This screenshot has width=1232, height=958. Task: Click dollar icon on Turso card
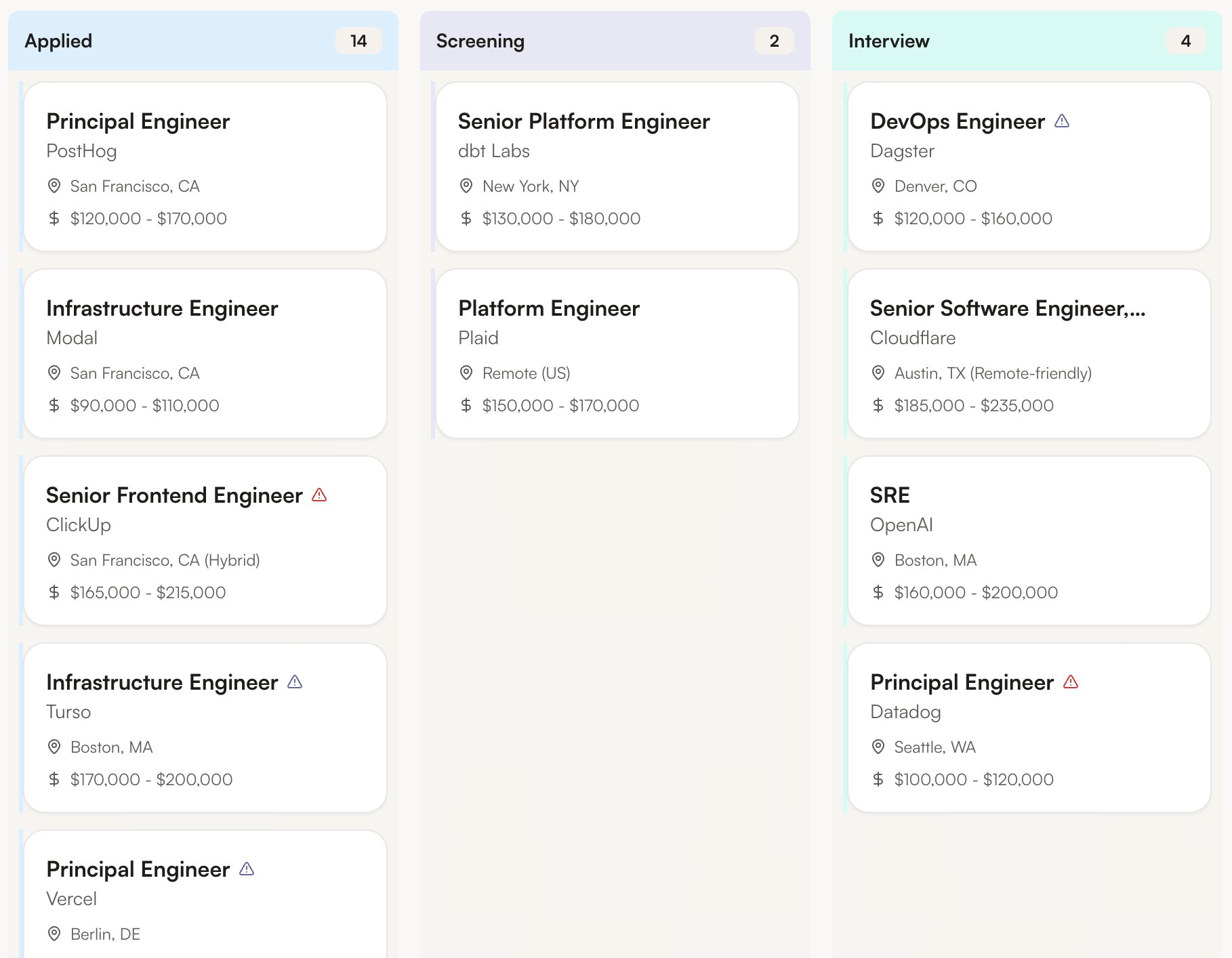(54, 779)
